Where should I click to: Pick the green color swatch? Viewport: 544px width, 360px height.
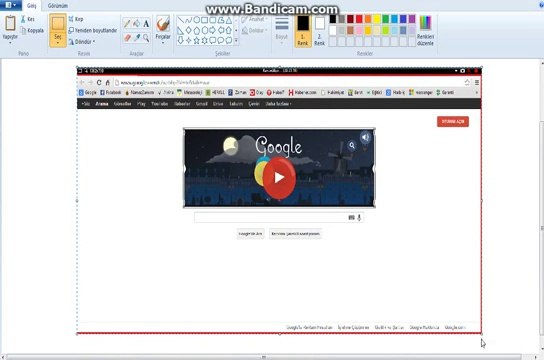pos(385,19)
